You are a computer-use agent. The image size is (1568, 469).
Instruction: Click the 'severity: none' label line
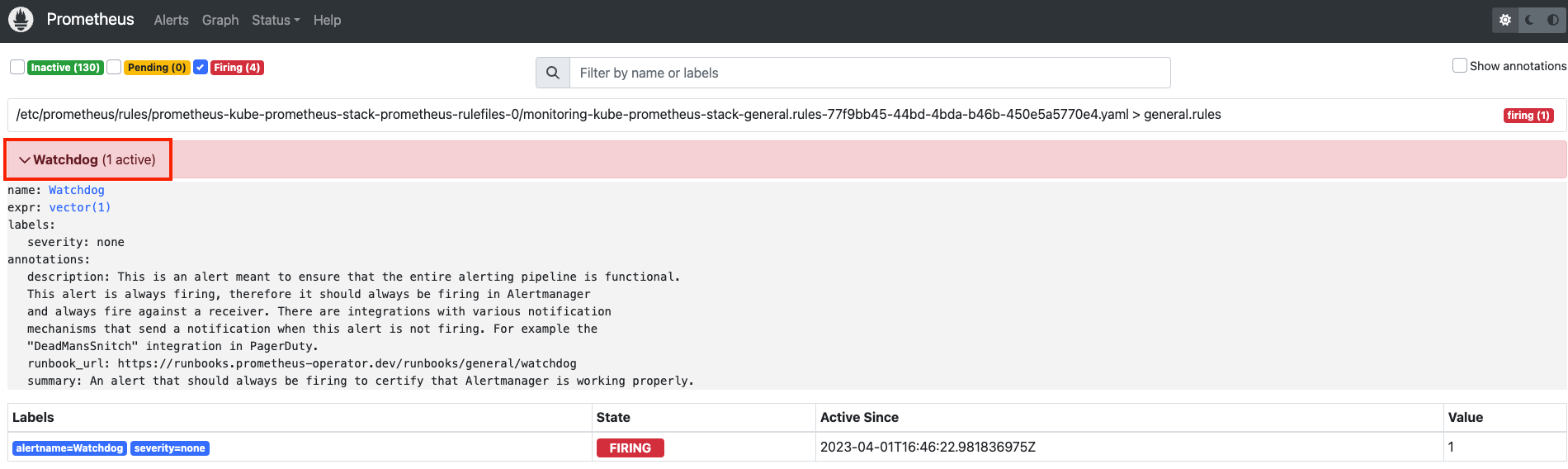point(76,242)
